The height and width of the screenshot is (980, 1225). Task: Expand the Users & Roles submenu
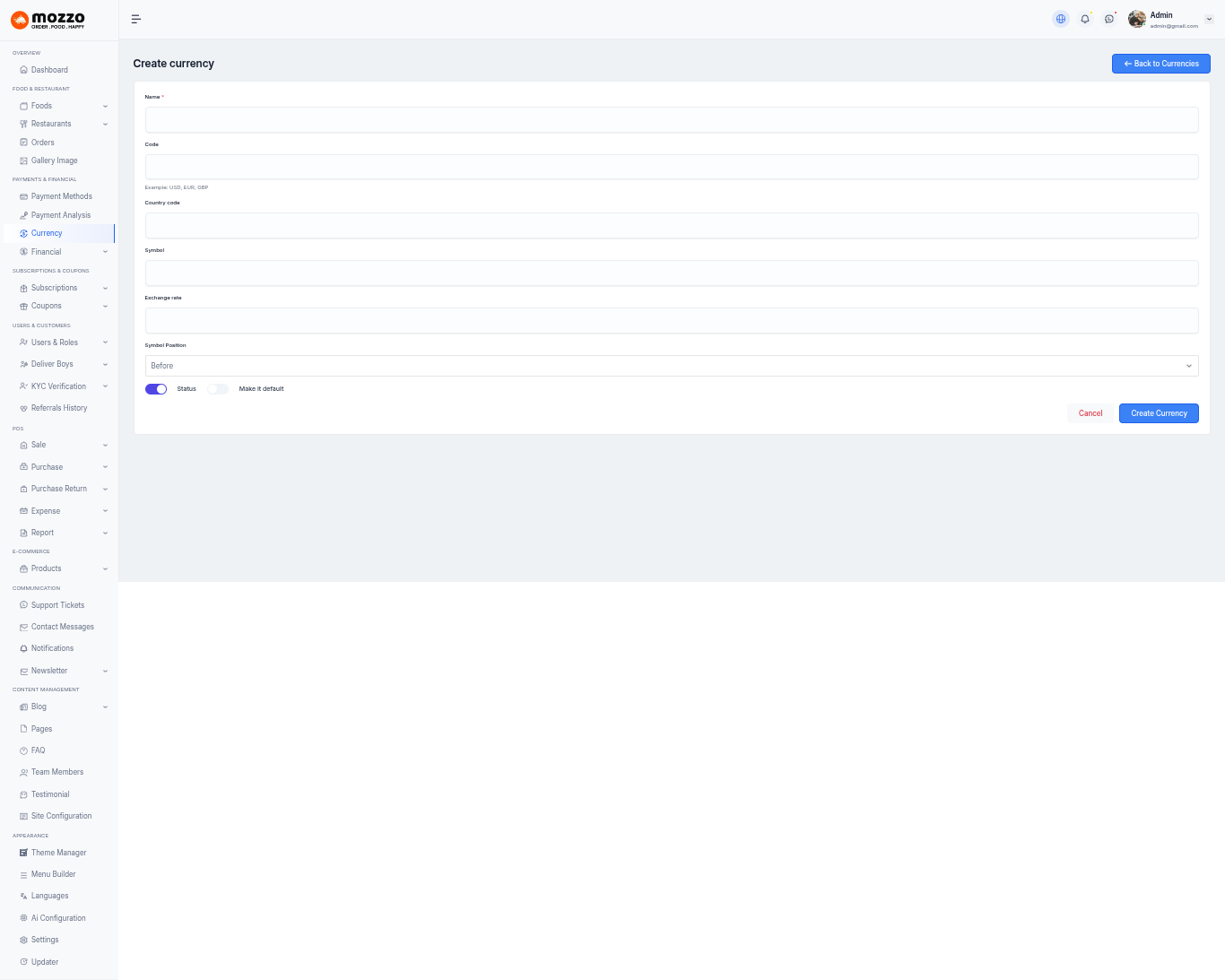[x=105, y=343]
